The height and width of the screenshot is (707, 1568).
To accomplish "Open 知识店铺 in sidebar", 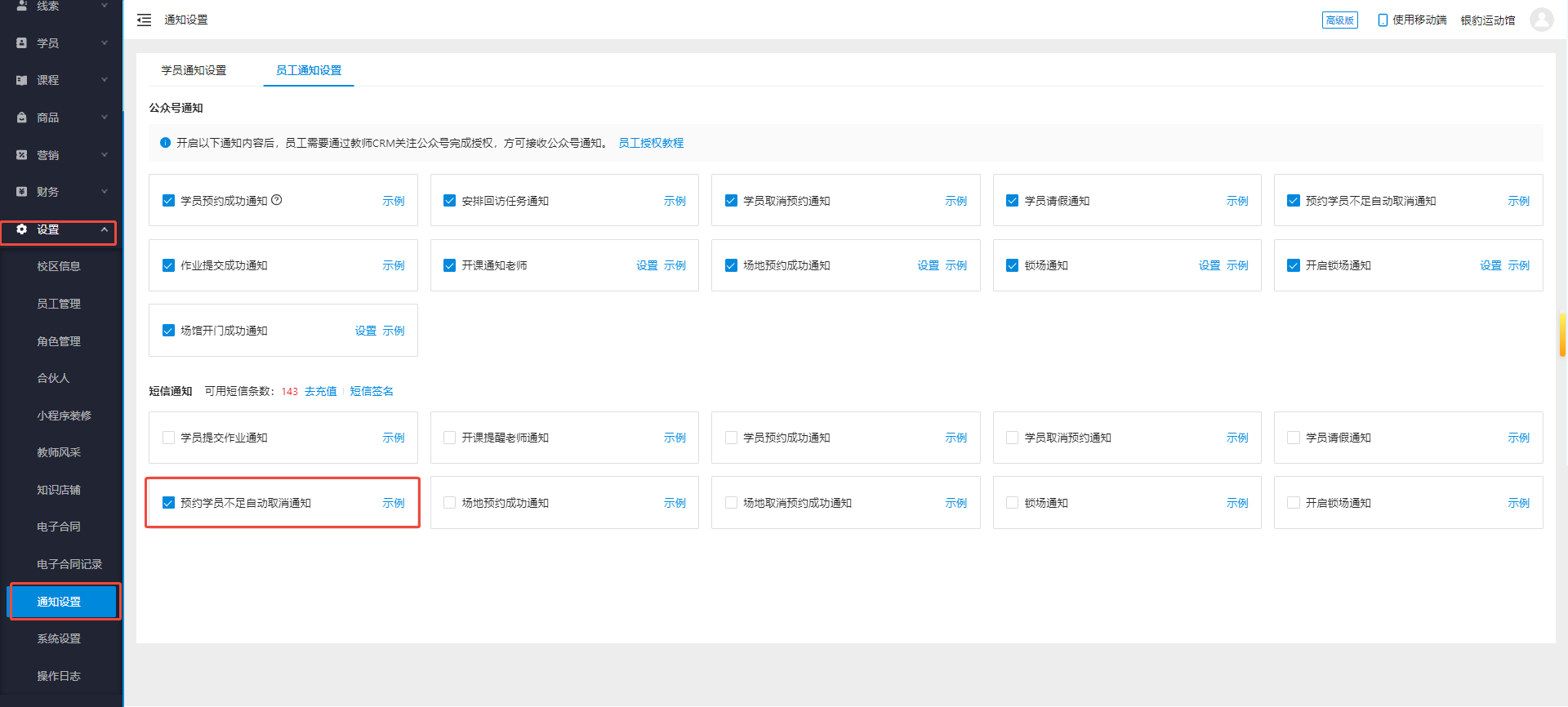I will [x=59, y=490].
